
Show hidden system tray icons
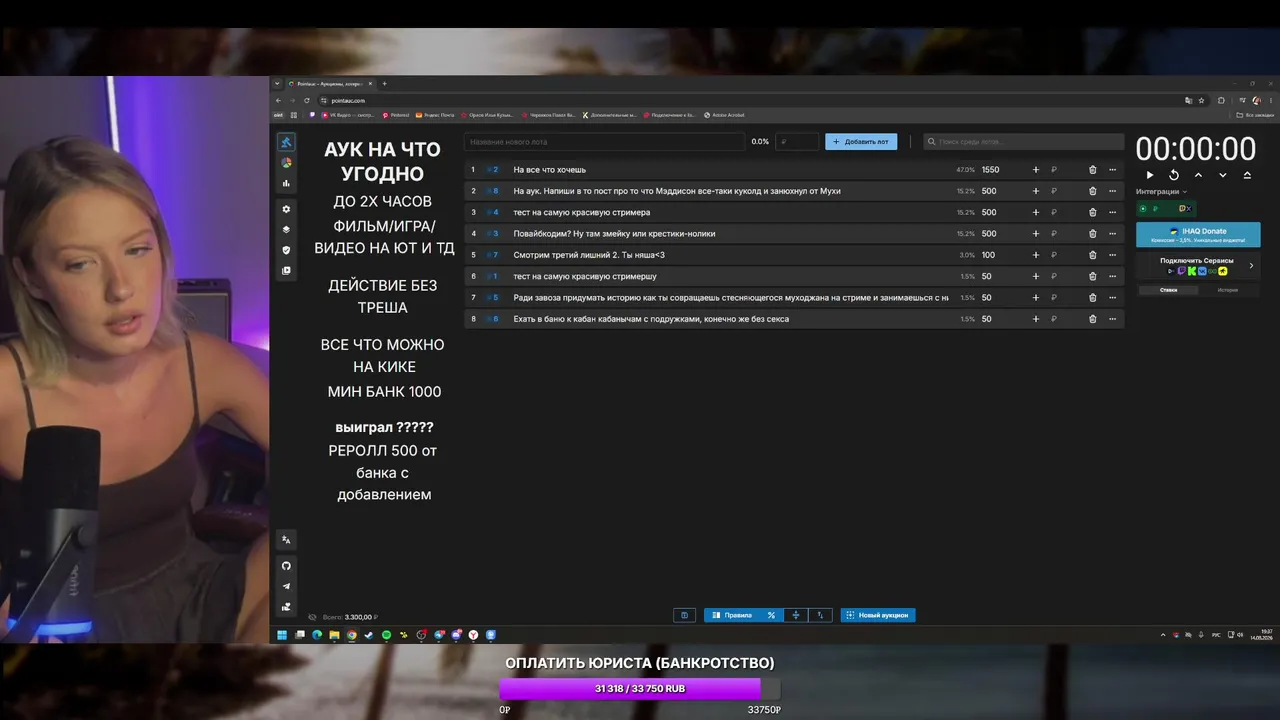pos(1162,635)
